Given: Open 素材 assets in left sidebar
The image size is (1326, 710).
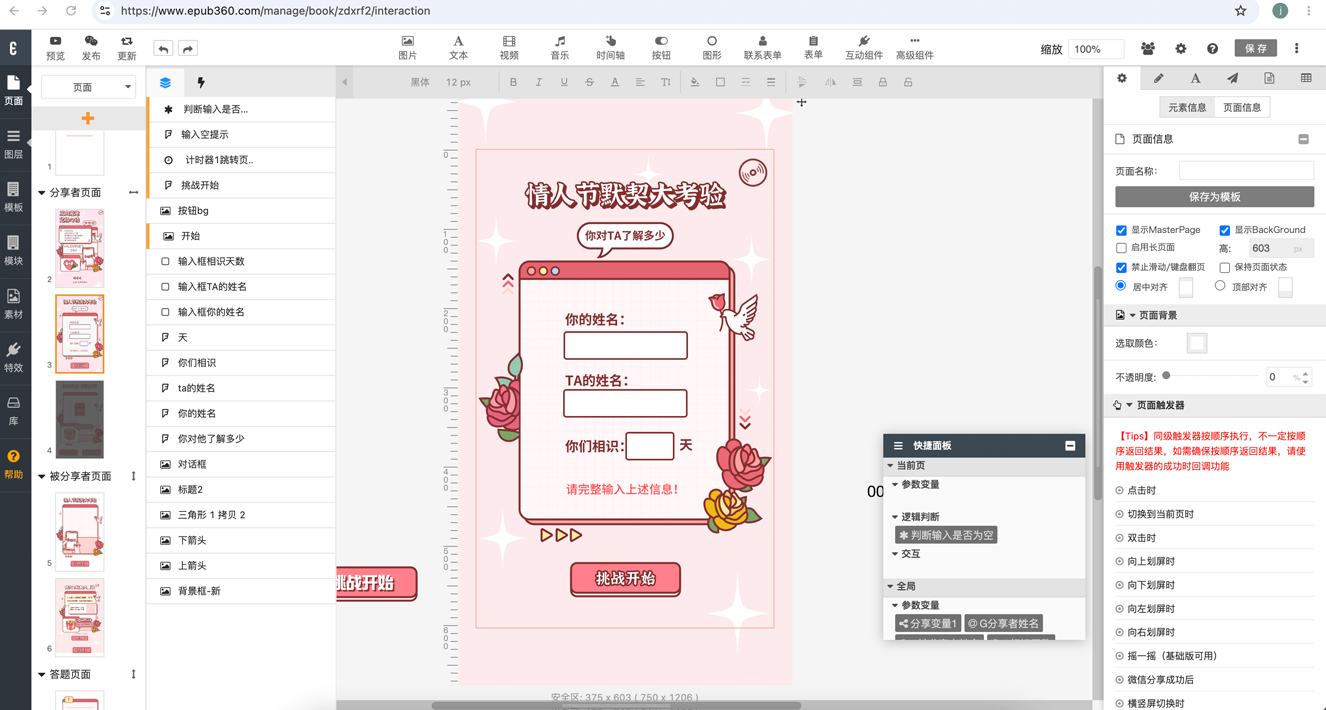Looking at the screenshot, I should [x=13, y=304].
